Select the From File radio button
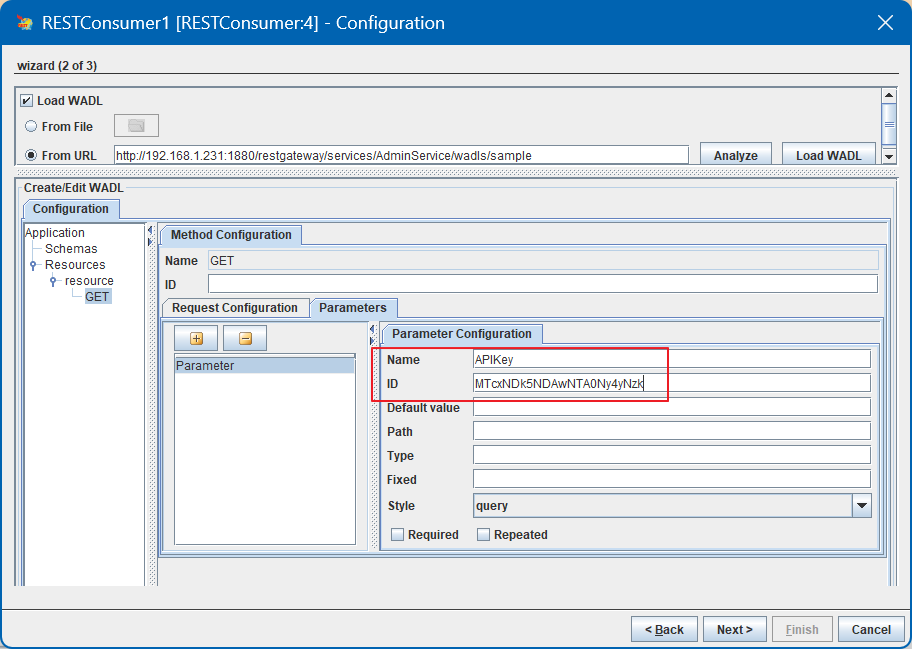Screen dimensions: 912x649 pos(31,127)
